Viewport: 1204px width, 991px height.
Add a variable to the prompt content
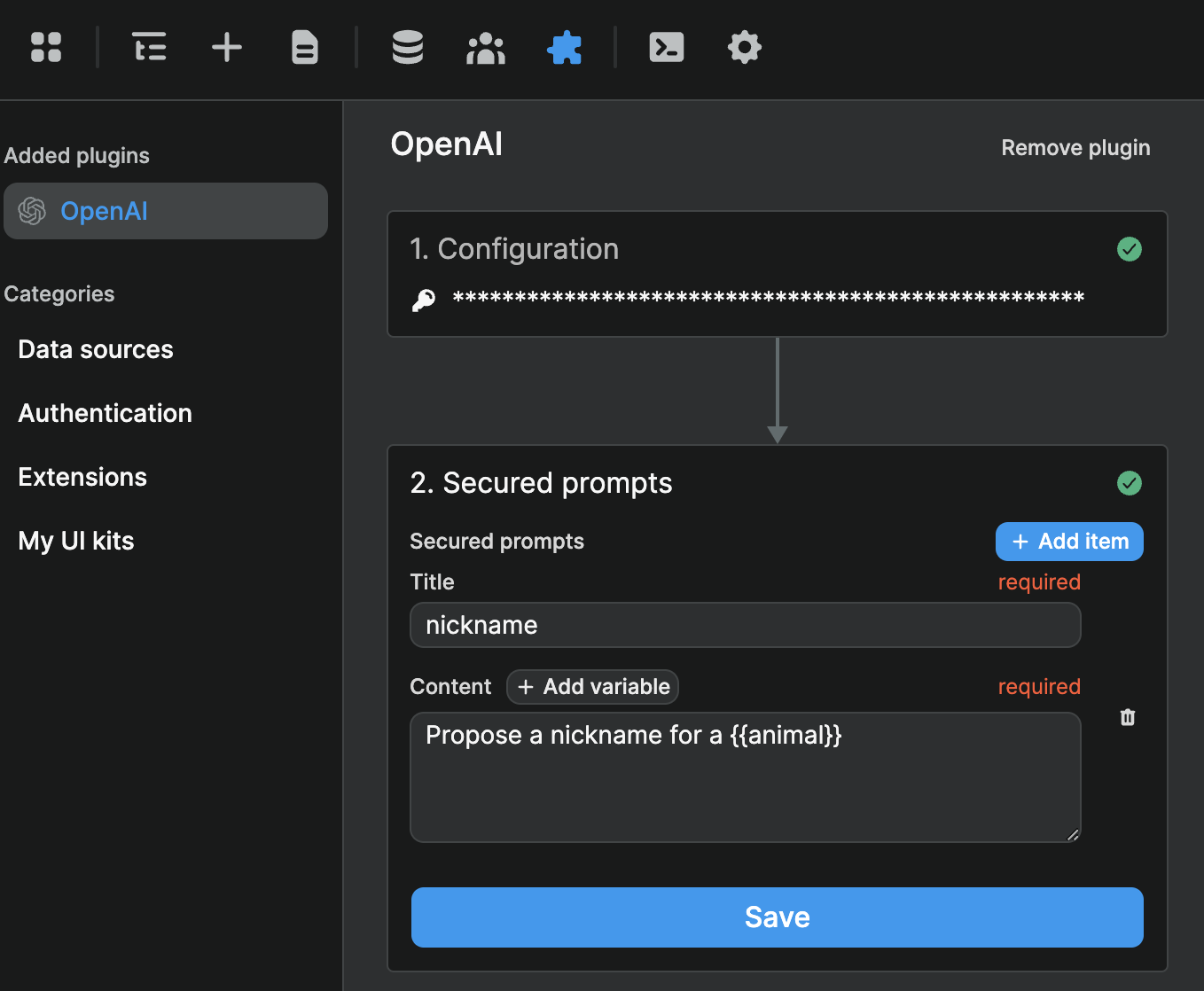coord(592,686)
